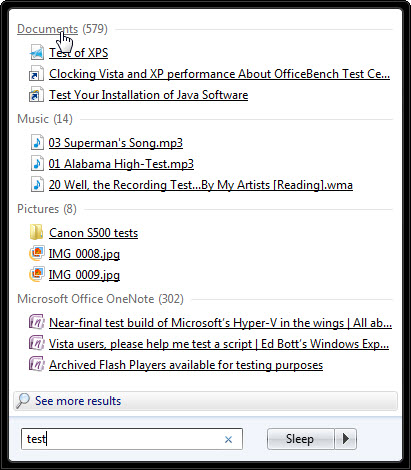Click the XPS document icon beside Test of XPS
The width and height of the screenshot is (411, 470).
coord(36,53)
